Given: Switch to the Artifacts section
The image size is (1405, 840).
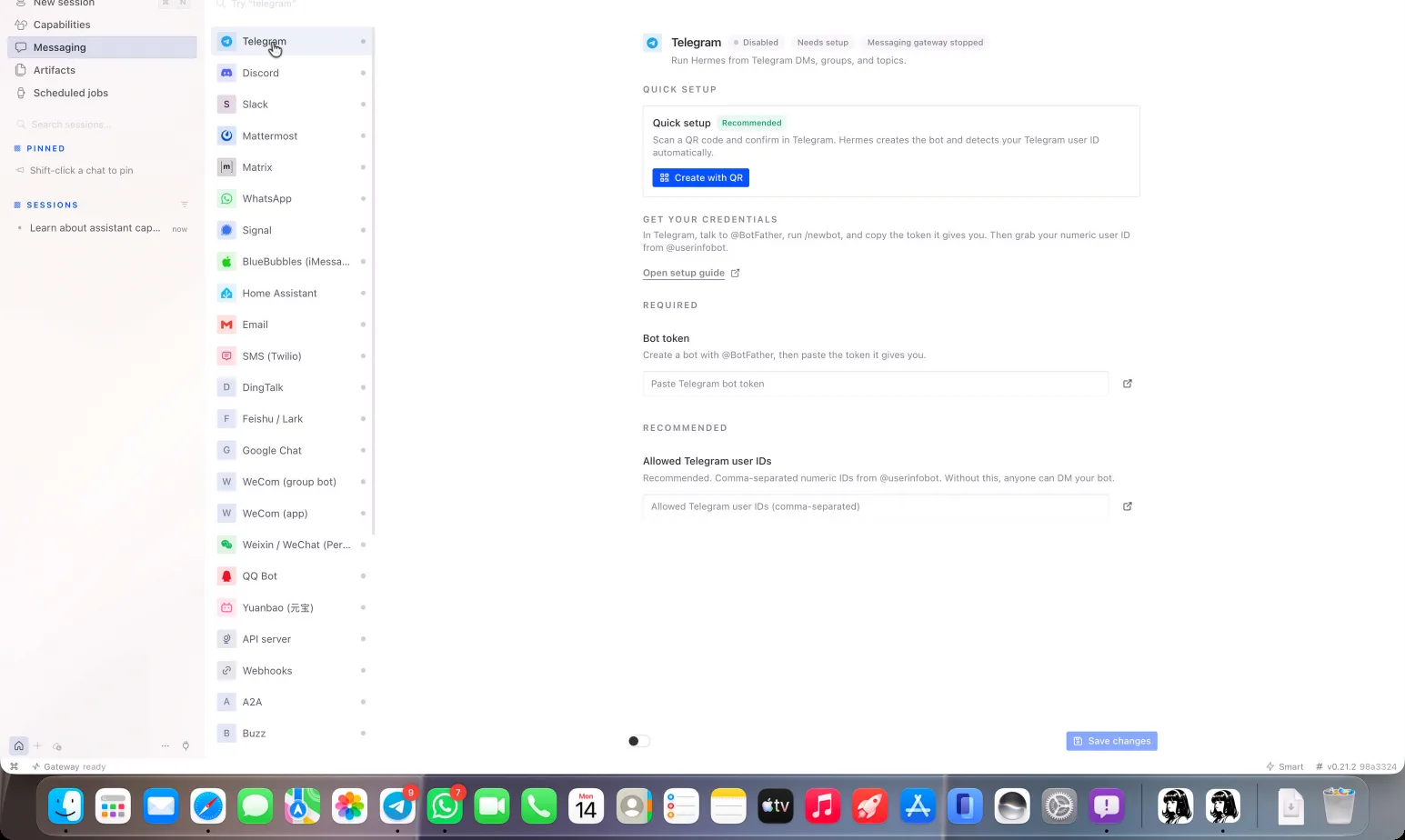Looking at the screenshot, I should [102, 70].
